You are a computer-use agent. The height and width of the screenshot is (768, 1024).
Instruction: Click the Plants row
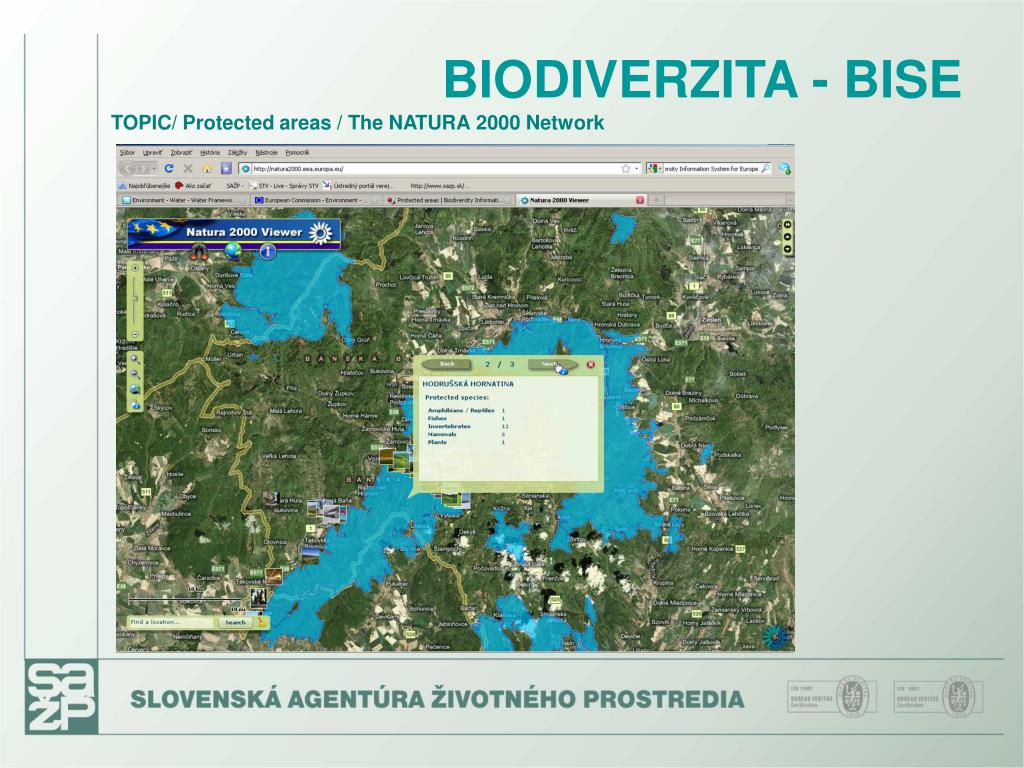[466, 442]
